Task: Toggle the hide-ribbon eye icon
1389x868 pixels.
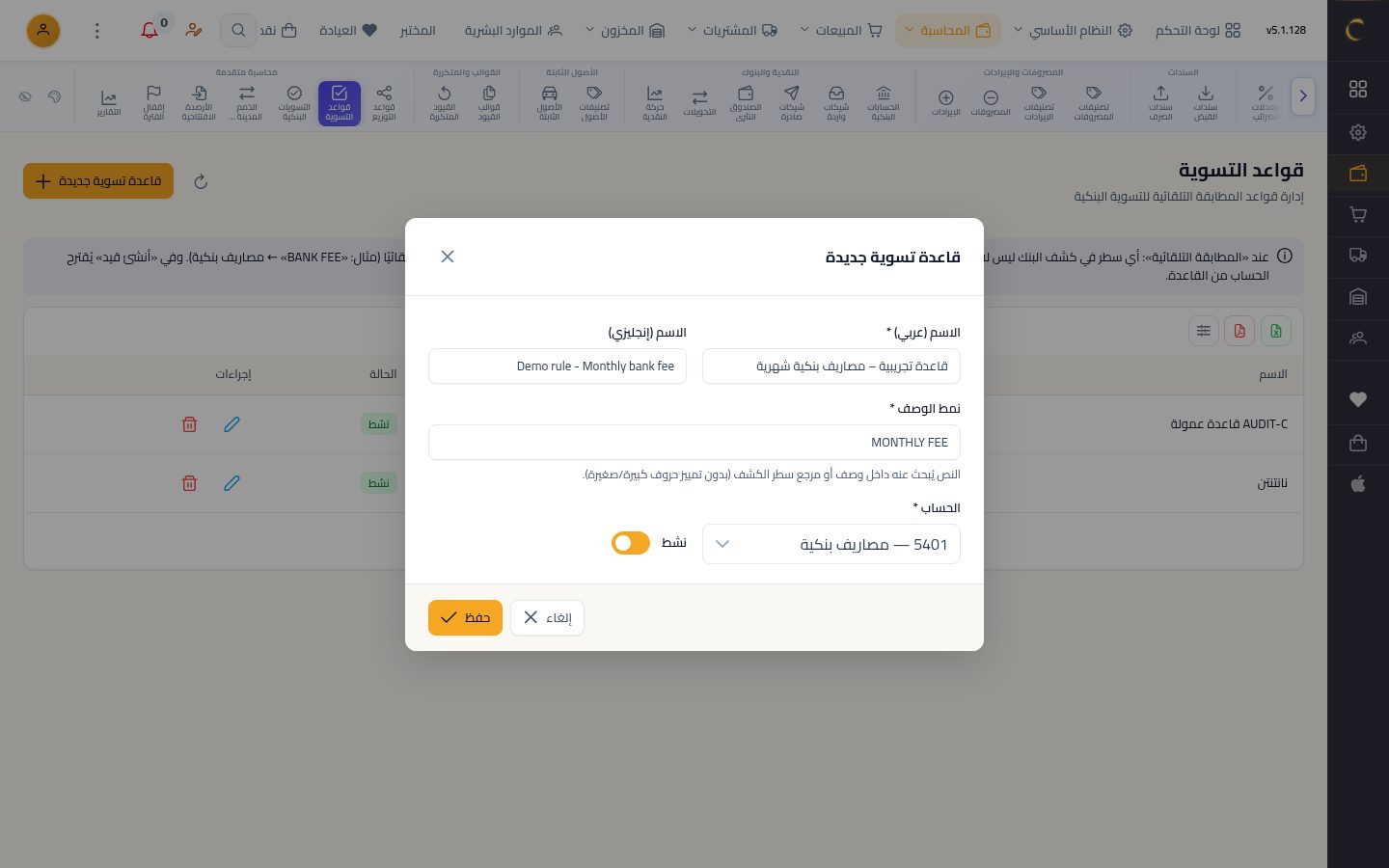Action: pyautogui.click(x=25, y=96)
